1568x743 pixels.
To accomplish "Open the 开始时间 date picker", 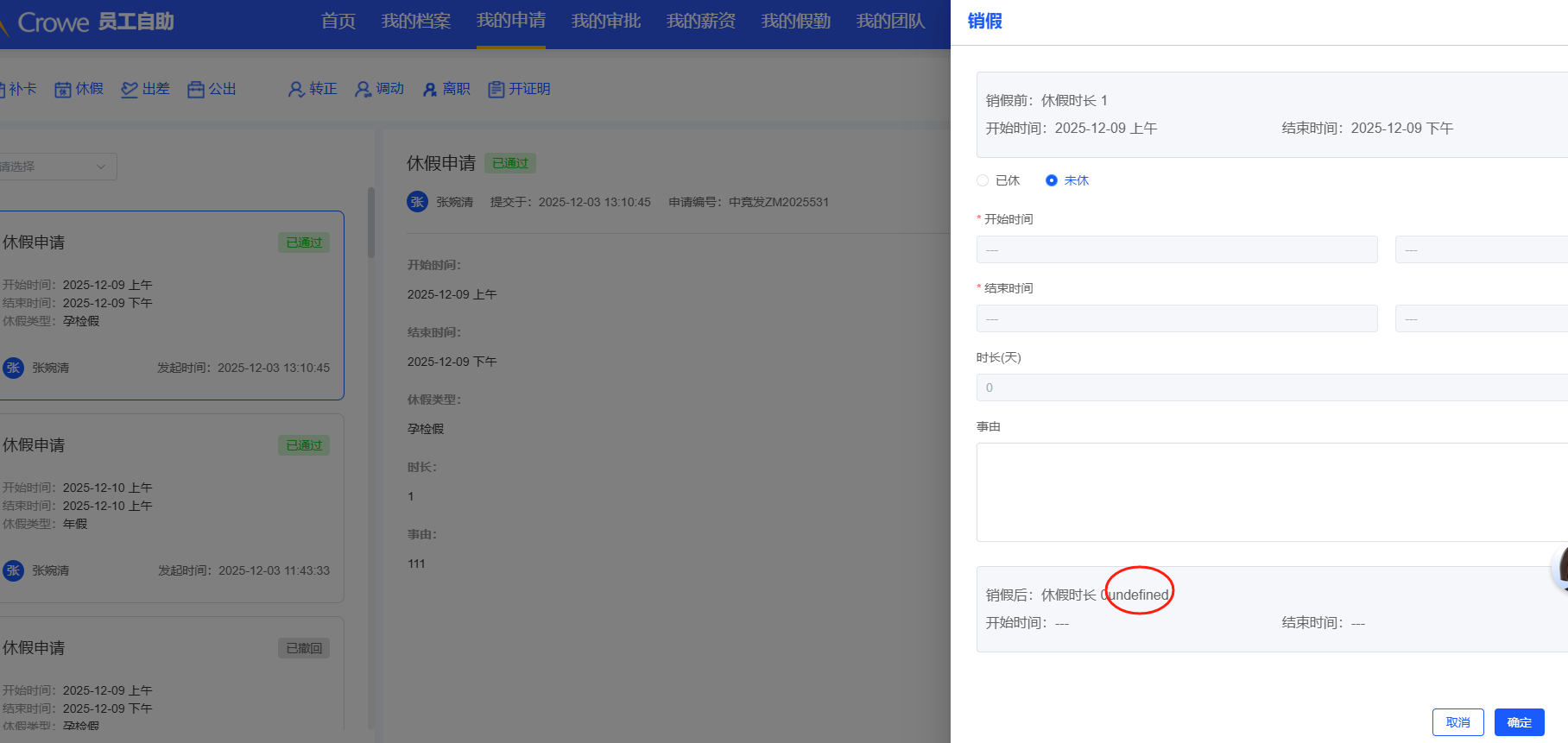I will point(1177,249).
